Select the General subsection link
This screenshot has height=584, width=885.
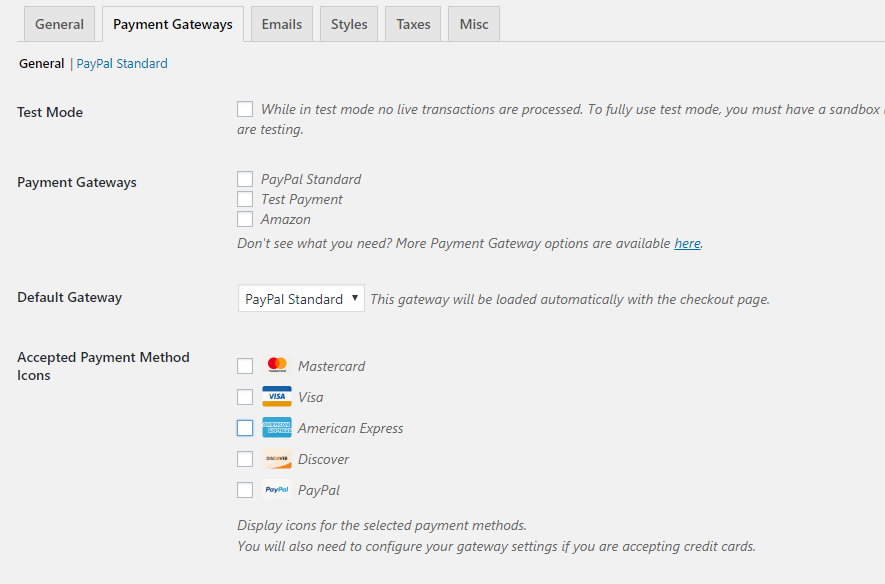tap(42, 63)
